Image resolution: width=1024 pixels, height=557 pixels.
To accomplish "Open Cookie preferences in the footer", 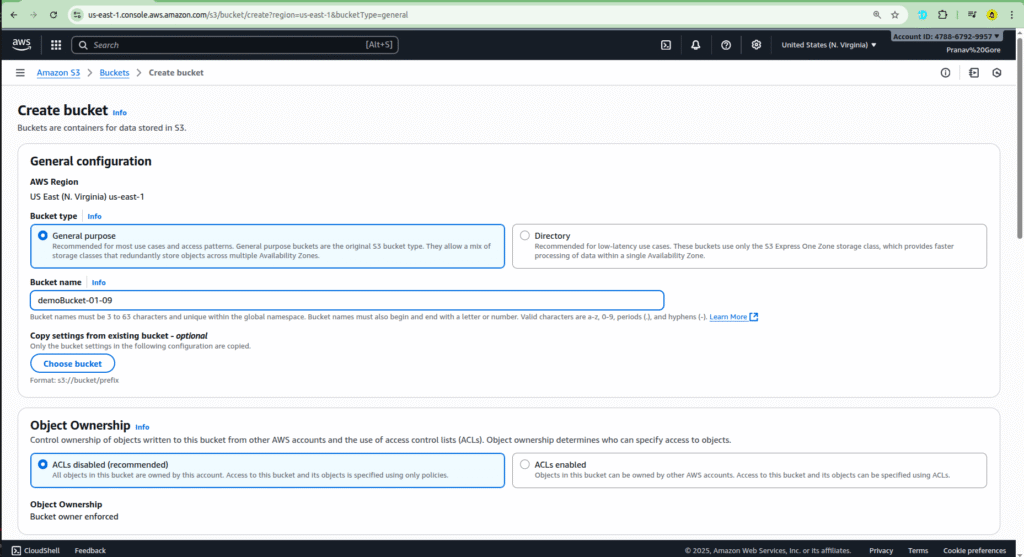I will coord(974,550).
